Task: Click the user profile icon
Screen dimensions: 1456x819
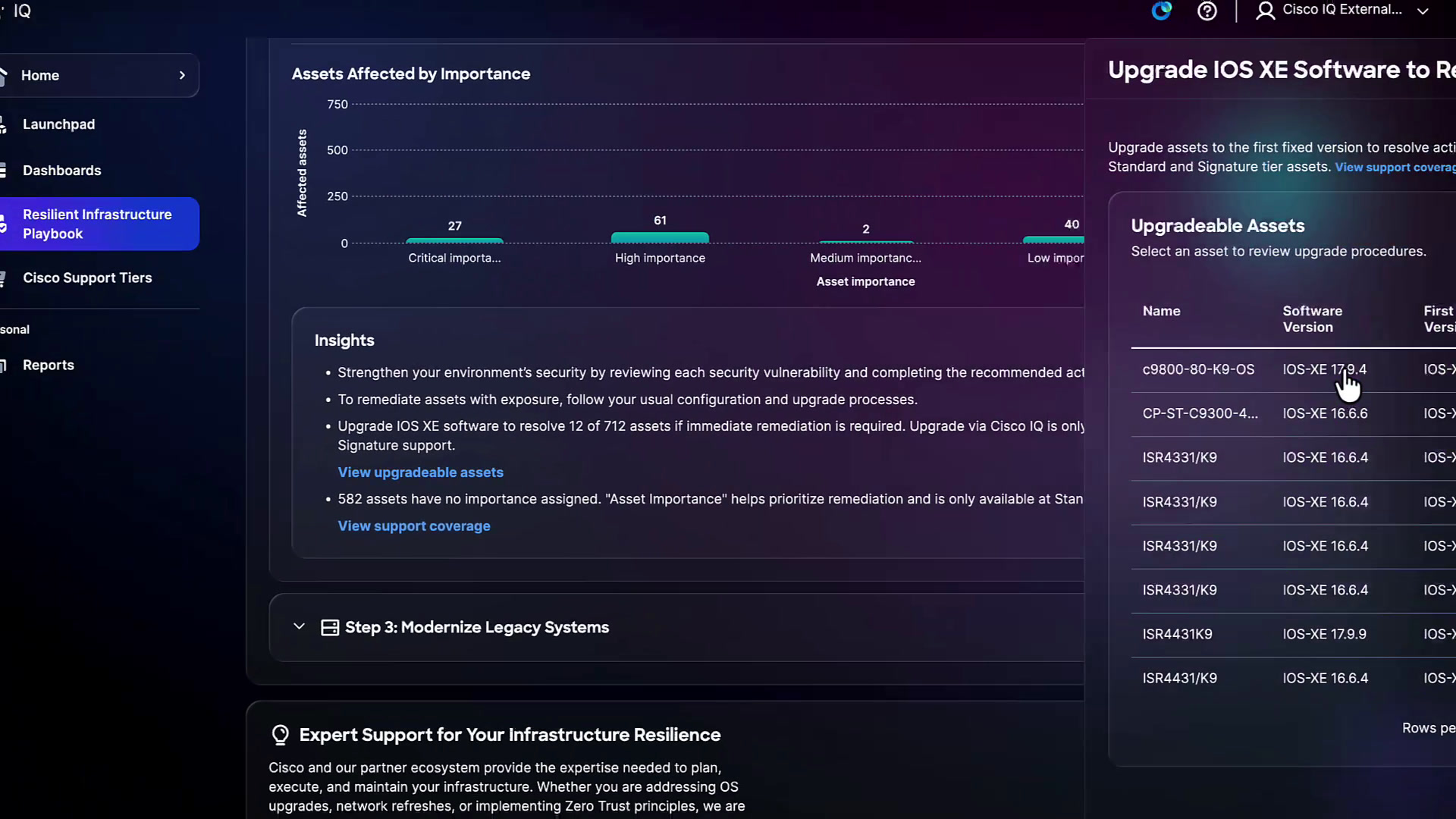Action: click(1265, 11)
